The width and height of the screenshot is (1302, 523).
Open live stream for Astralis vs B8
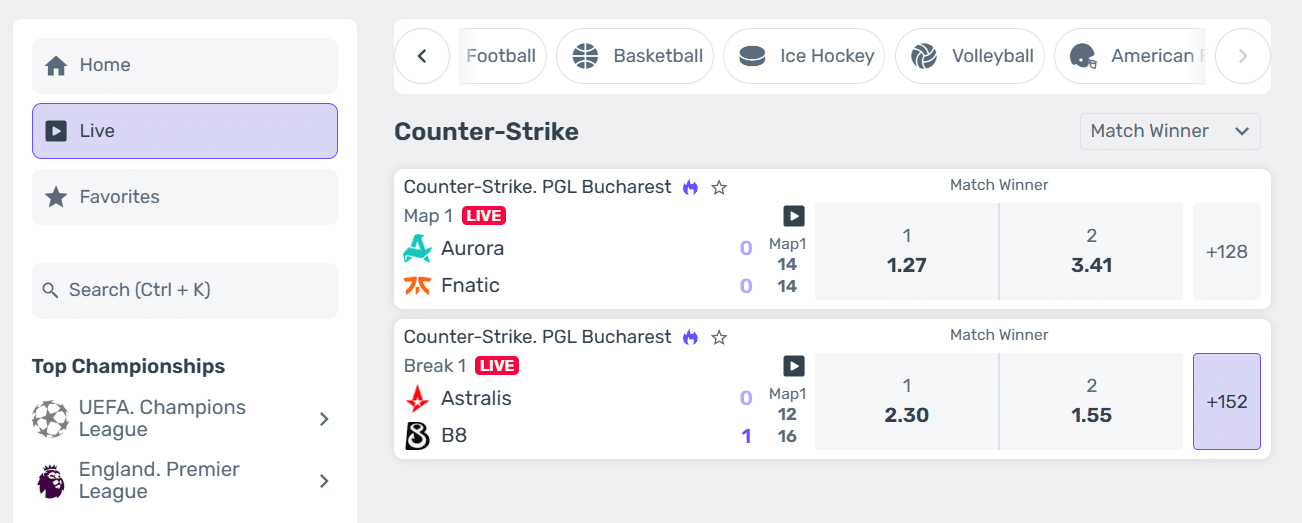[x=793, y=366]
